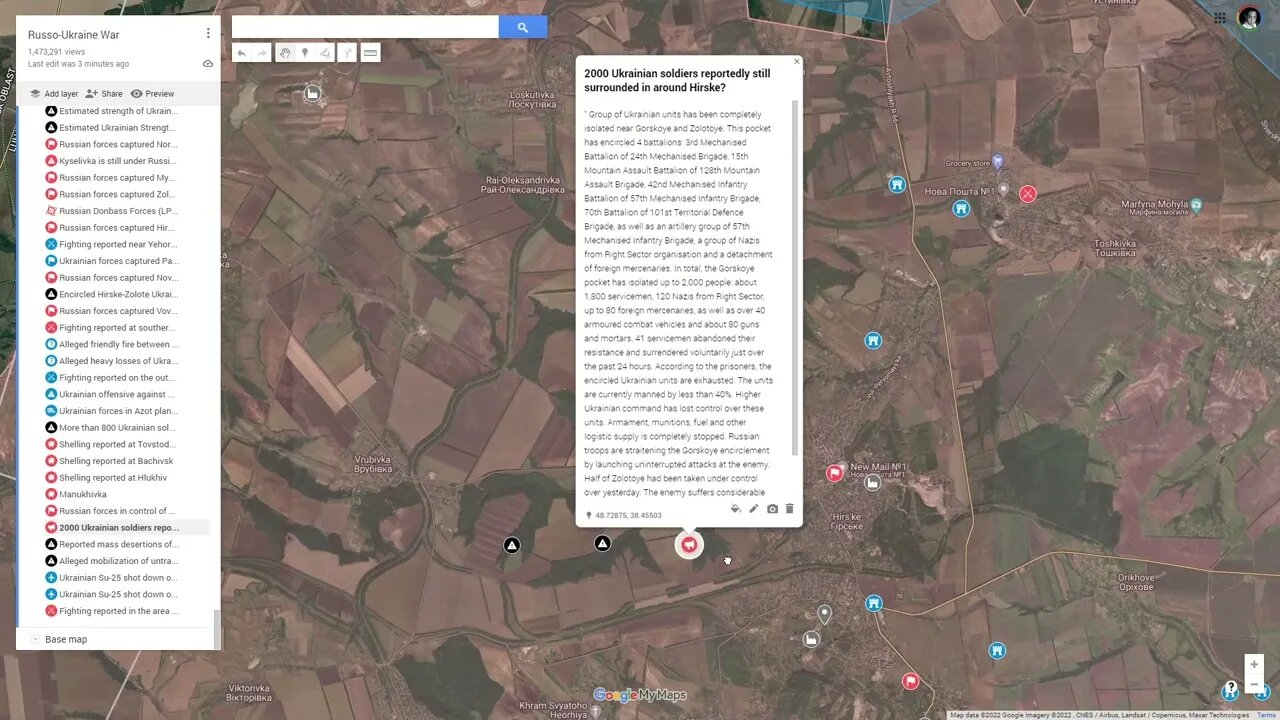
Task: Close the Hirske info window
Action: (797, 62)
